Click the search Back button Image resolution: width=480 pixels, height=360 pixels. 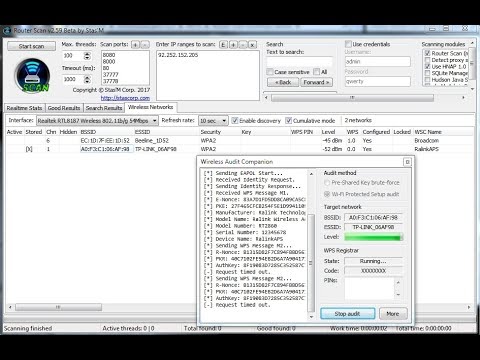click(x=283, y=82)
